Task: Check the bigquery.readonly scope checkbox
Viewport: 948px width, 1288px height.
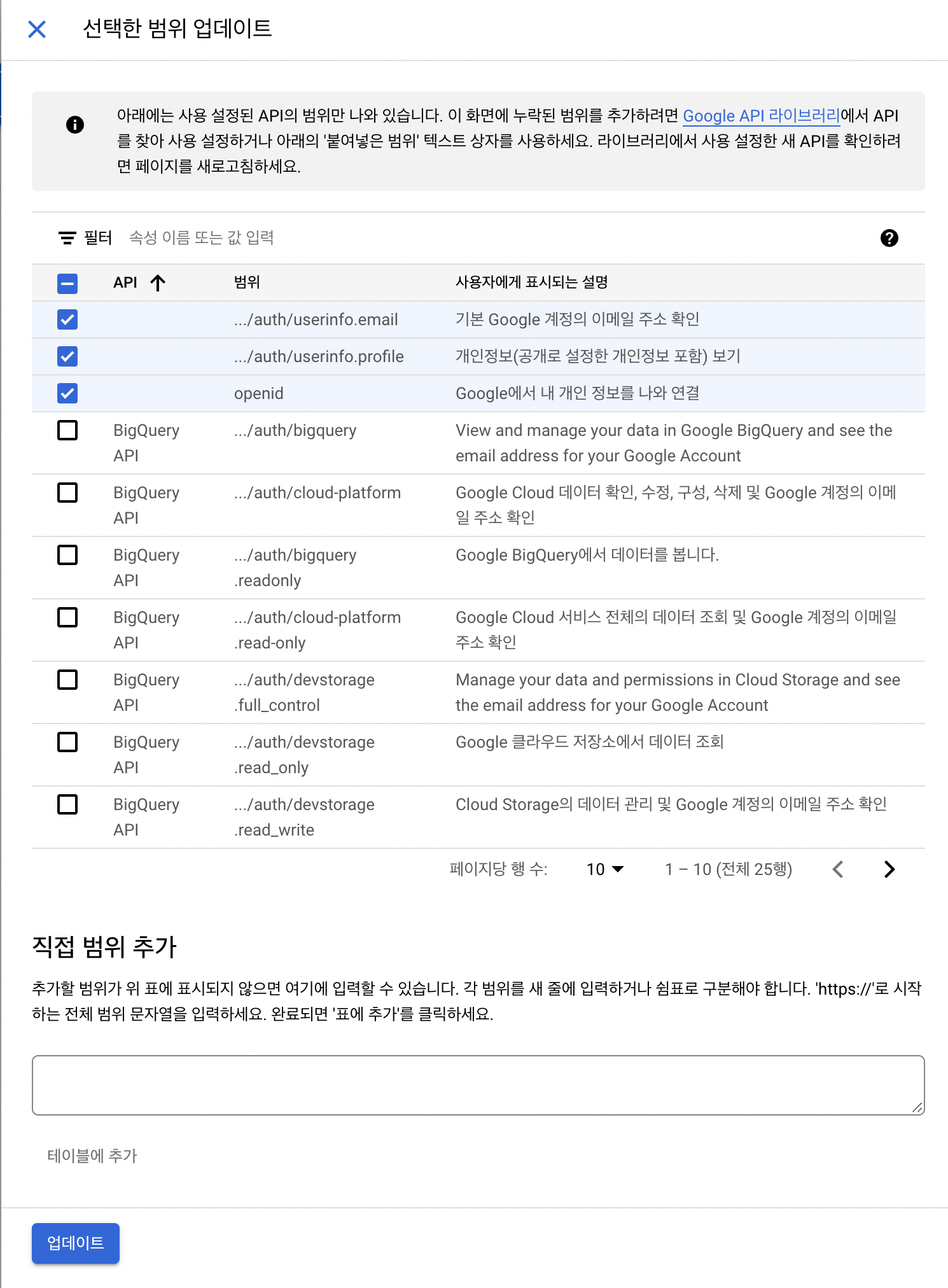Action: (67, 555)
